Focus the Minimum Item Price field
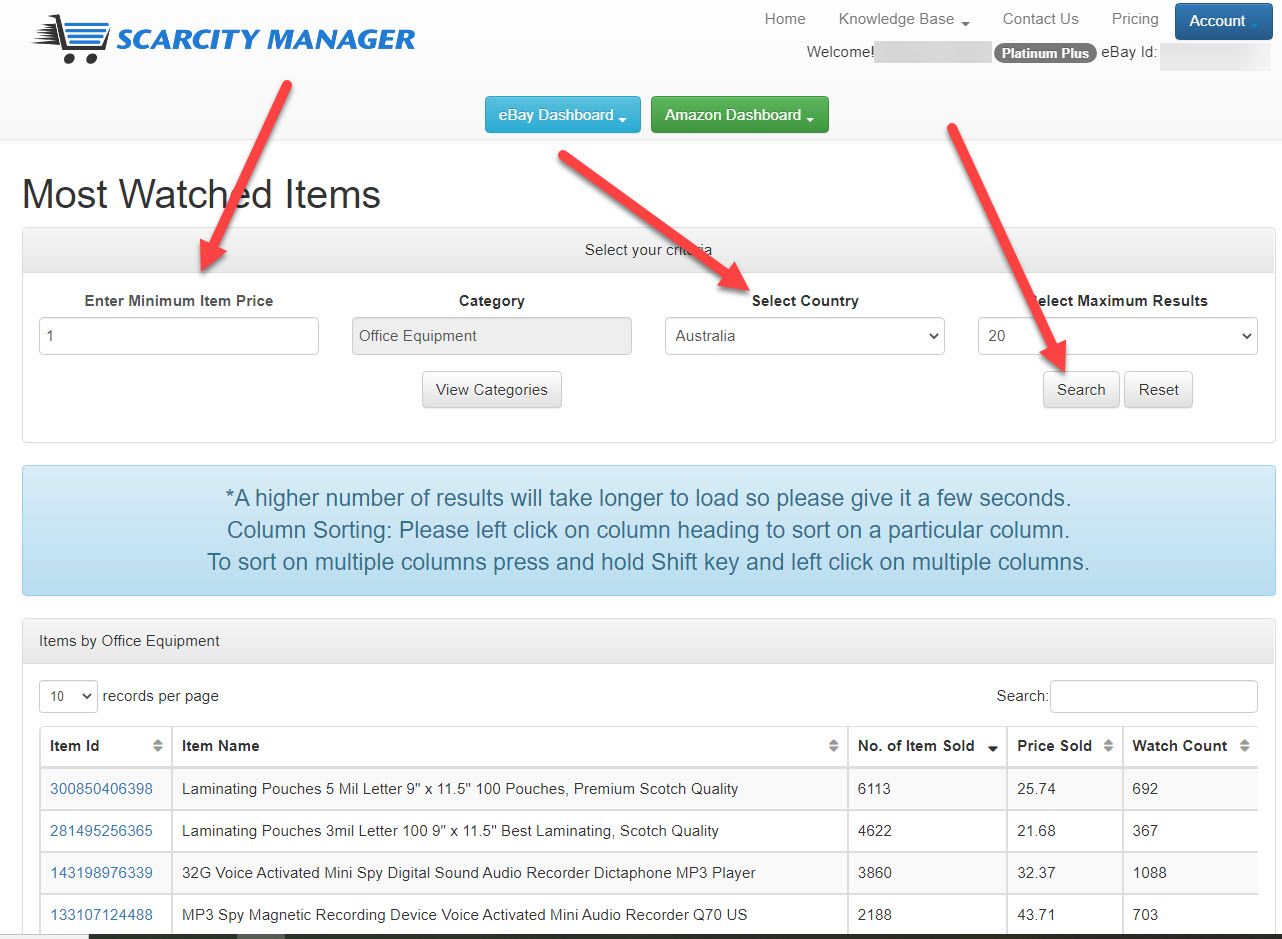Screen dimensions: 1282x939 [x=179, y=336]
